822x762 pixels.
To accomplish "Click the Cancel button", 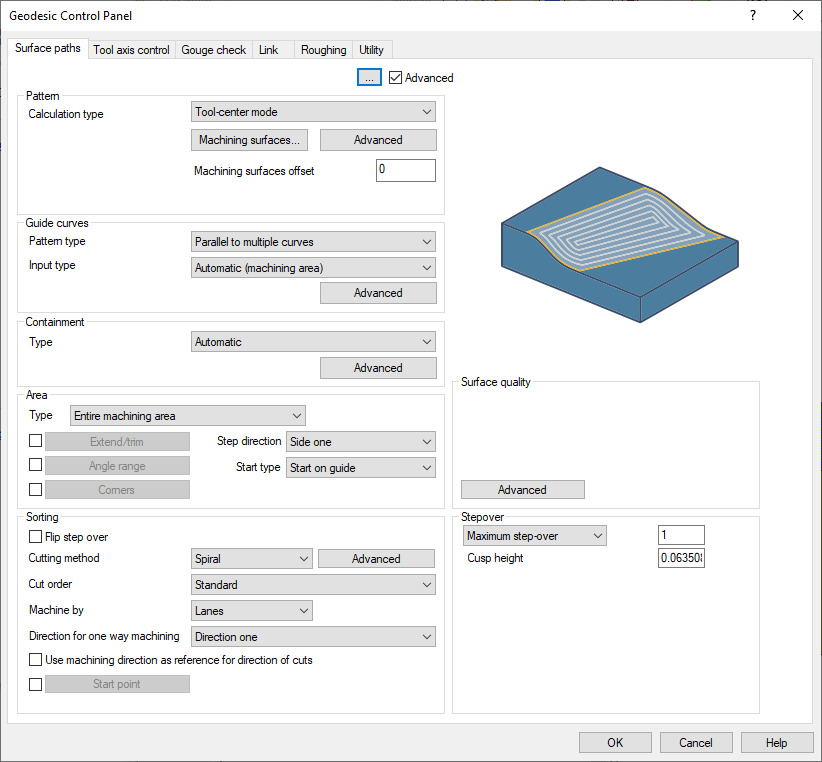I will pyautogui.click(x=696, y=743).
